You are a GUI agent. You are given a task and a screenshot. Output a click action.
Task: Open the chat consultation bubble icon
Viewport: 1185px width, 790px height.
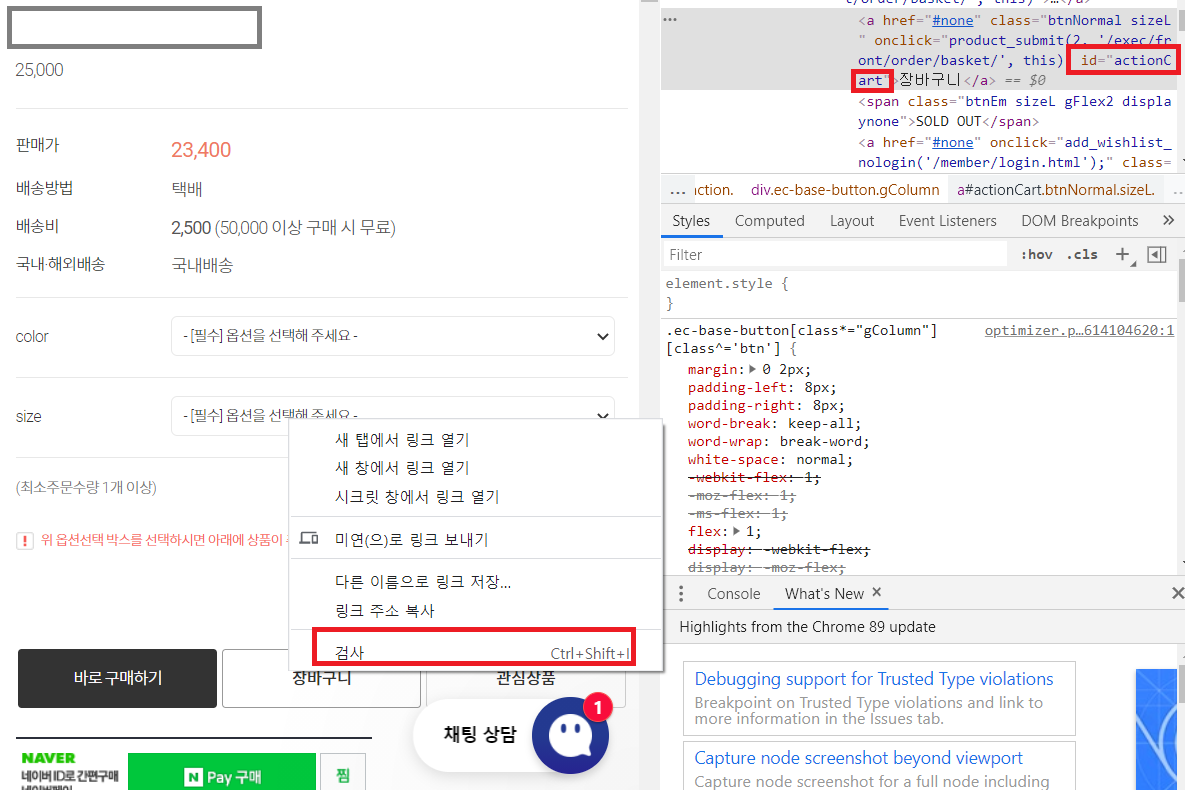[x=570, y=736]
